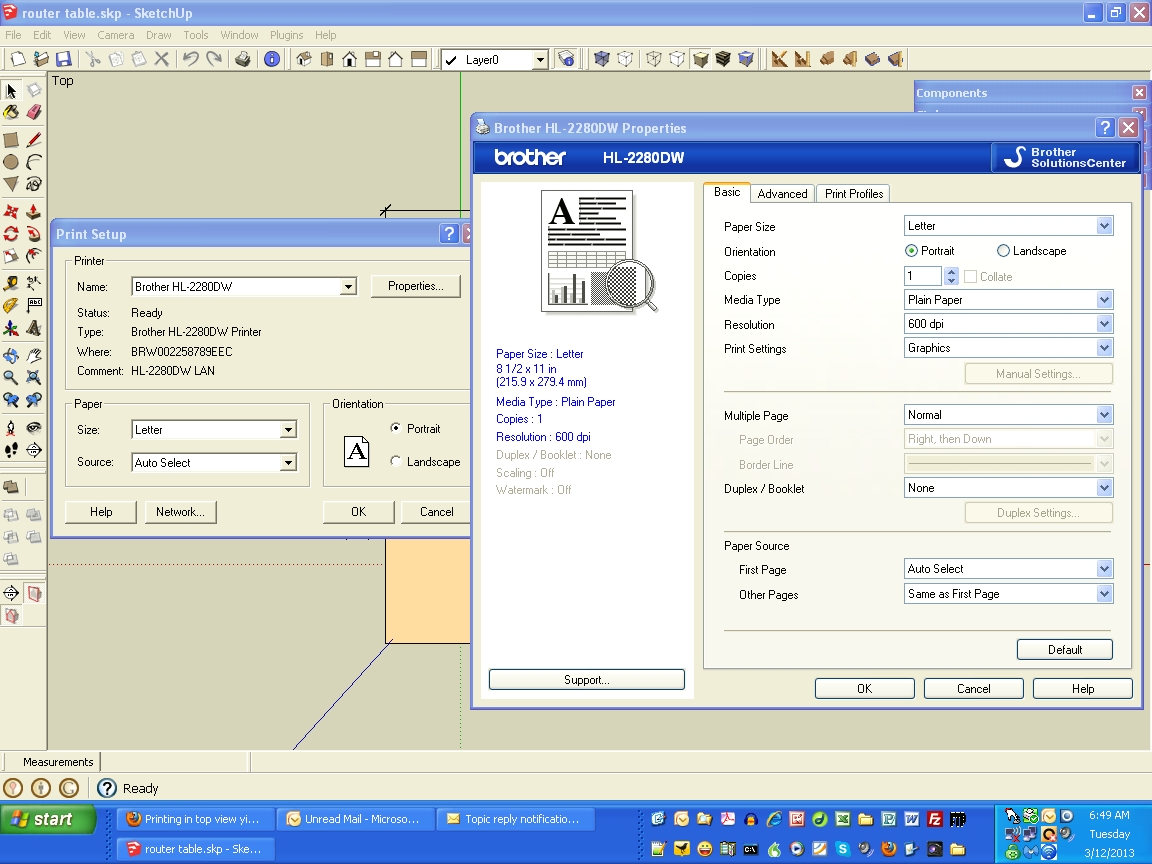Image resolution: width=1152 pixels, height=864 pixels.
Task: Click the Save icon in toolbar
Action: (63, 60)
